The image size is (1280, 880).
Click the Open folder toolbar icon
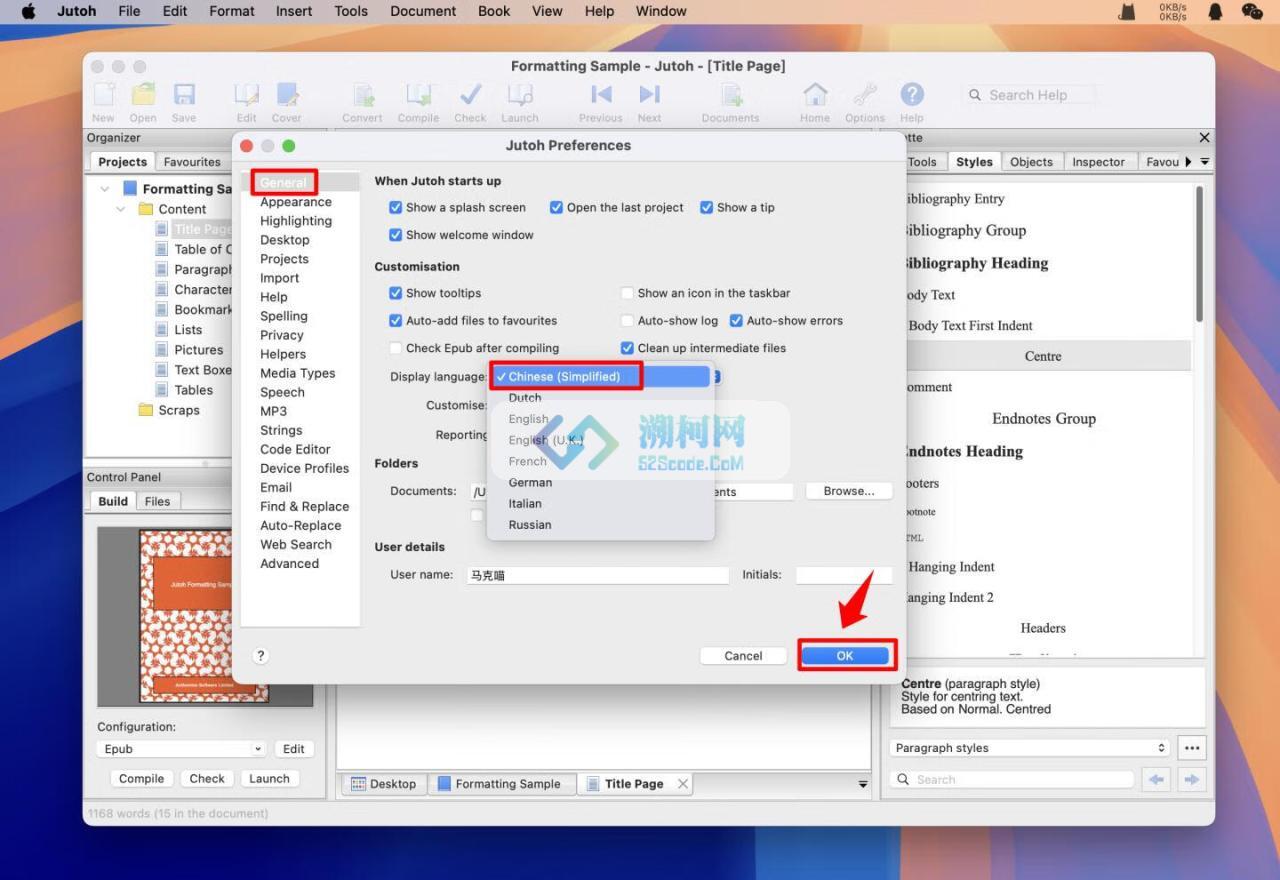[x=143, y=95]
